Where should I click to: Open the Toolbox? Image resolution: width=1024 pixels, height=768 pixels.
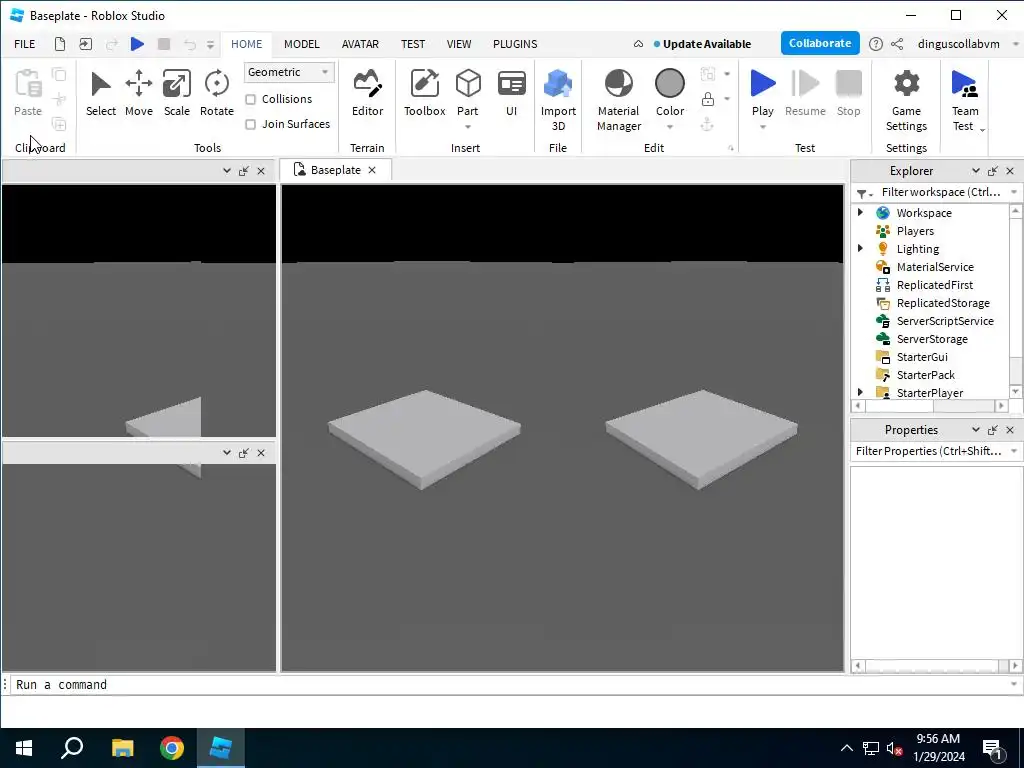point(424,94)
